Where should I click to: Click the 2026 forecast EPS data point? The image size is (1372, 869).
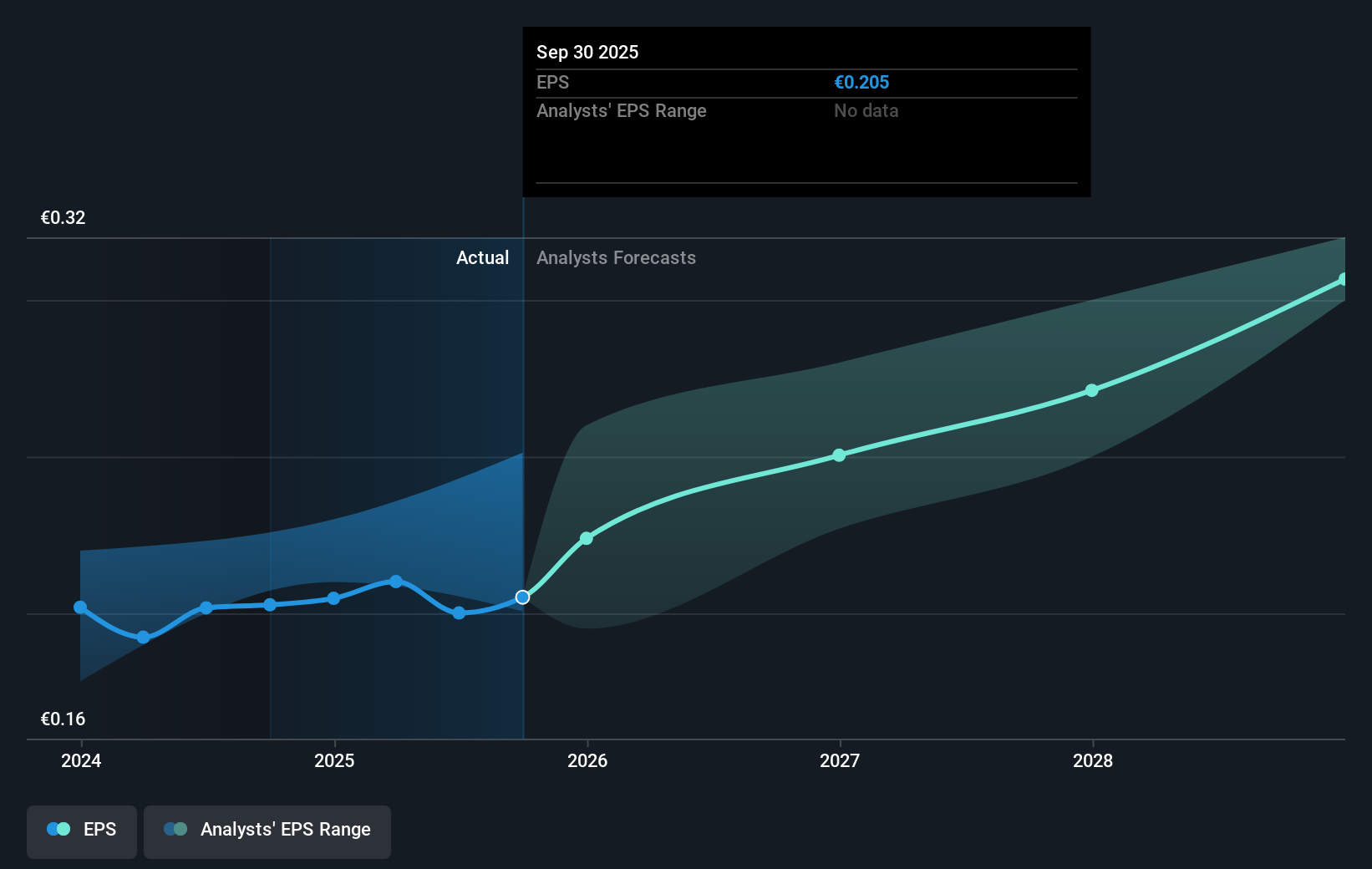pos(587,538)
